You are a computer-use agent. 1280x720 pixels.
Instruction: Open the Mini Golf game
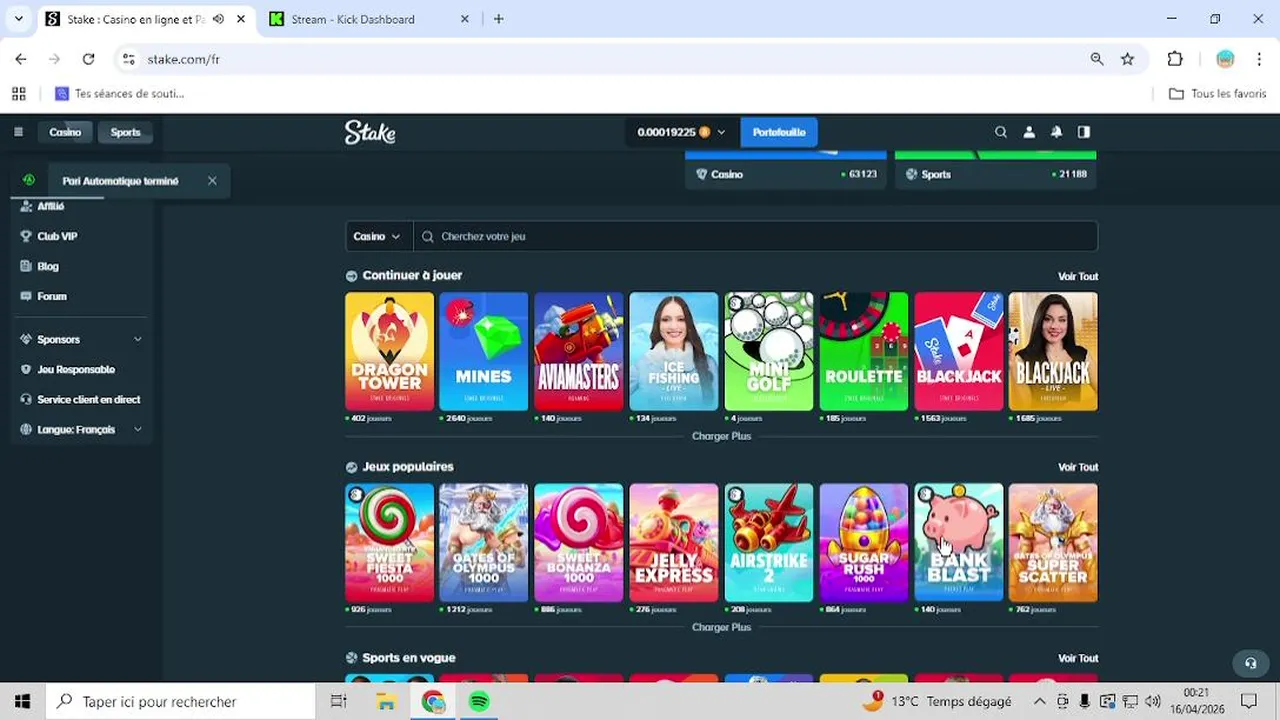point(768,351)
